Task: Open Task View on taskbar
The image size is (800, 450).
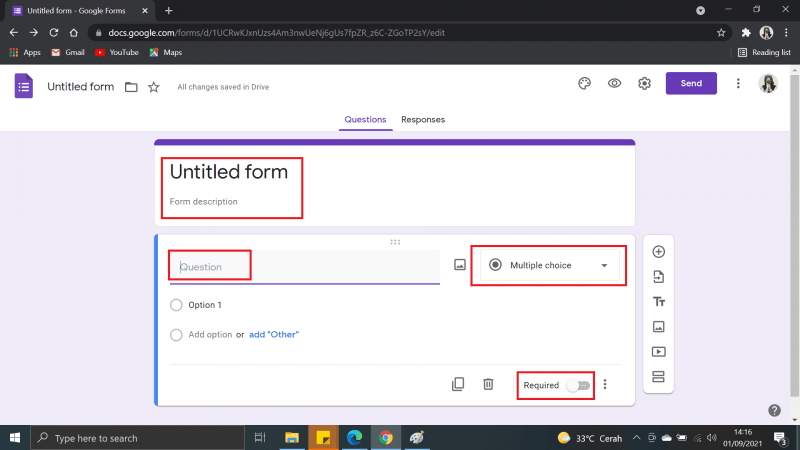Action: (260, 438)
